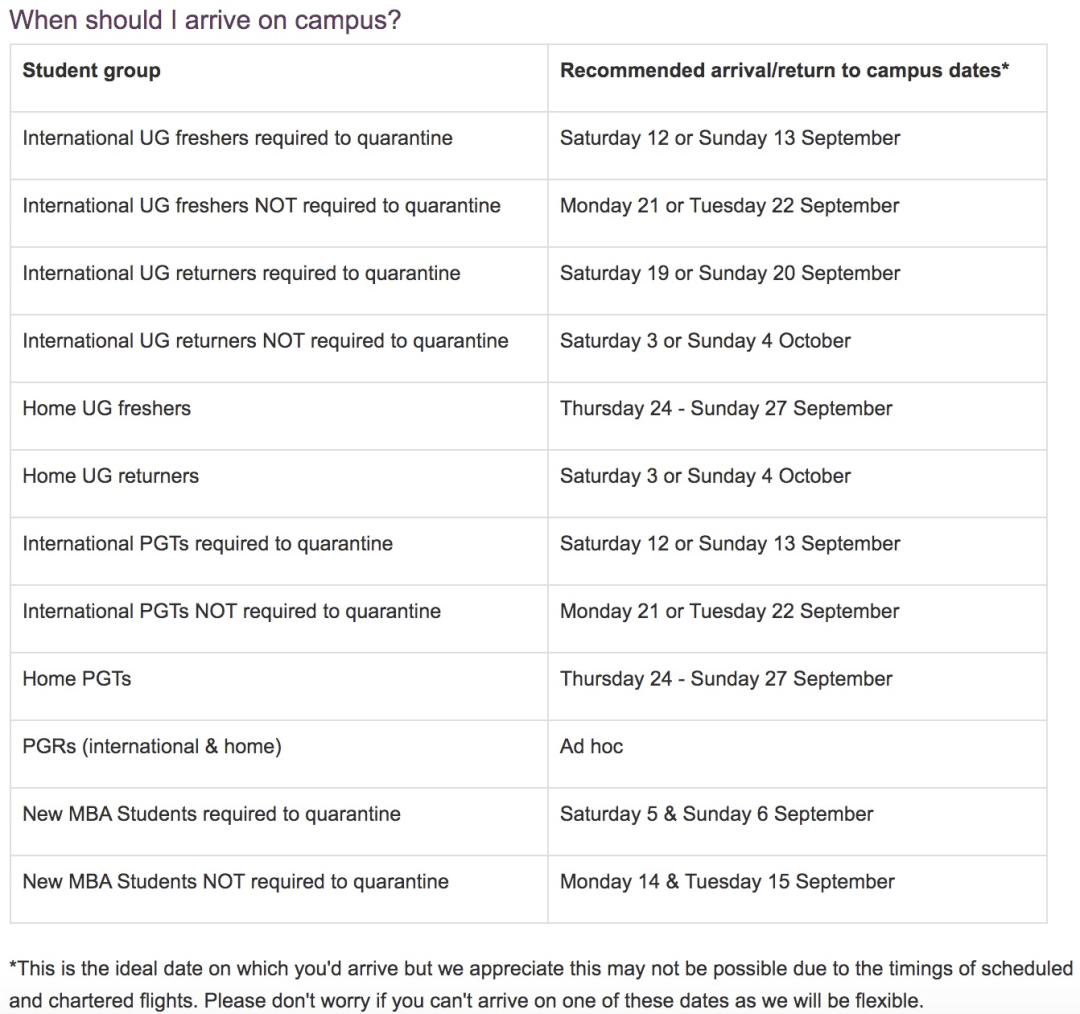Click 'International UG returners NOT required to quarantine'
This screenshot has width=1080, height=1014.
(265, 341)
